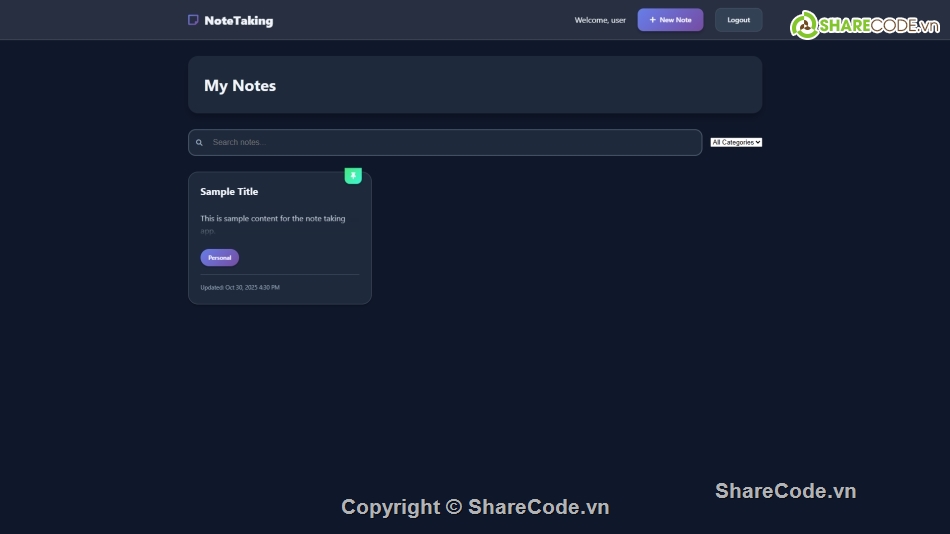
Task: Log out using the Logout button
Action: (739, 20)
